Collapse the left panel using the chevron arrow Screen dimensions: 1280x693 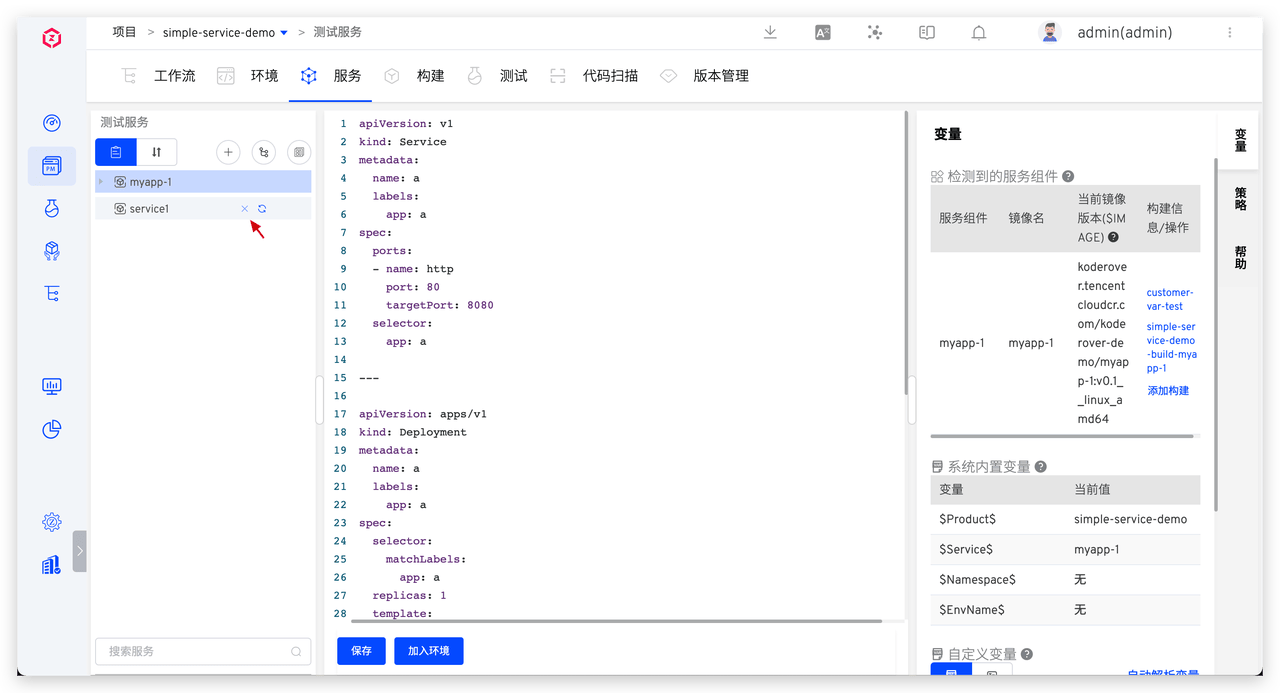pos(80,550)
